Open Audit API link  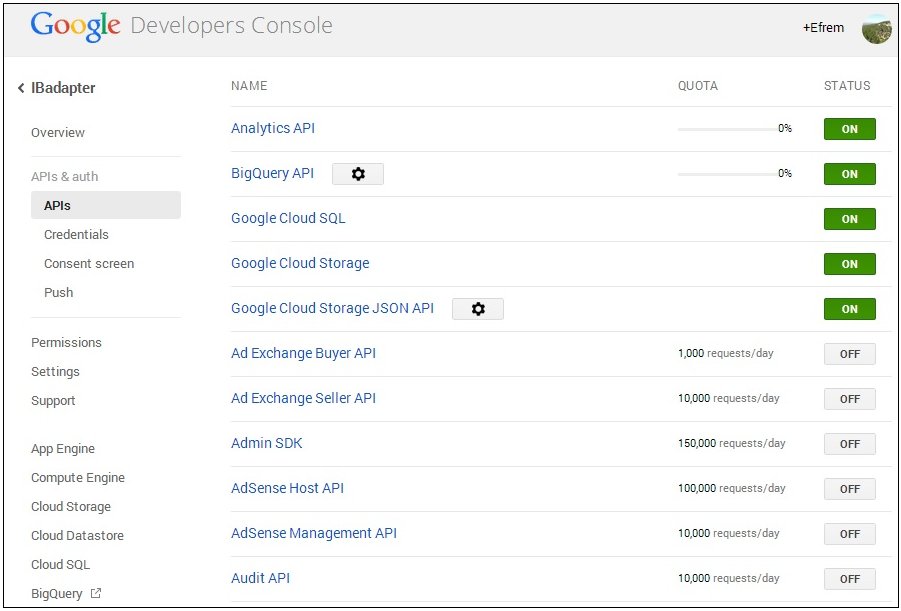coord(260,578)
